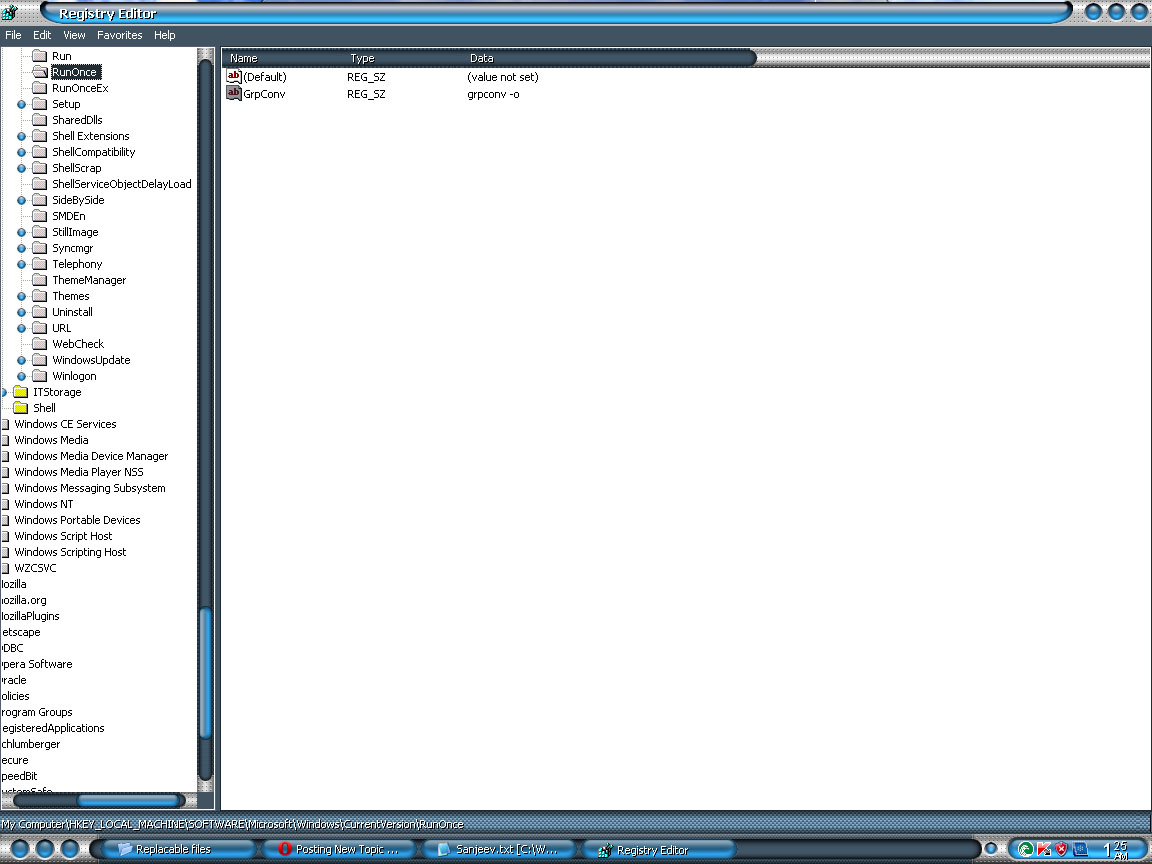Click the ShellServiceObjectDelayLoad folder icon
The width and height of the screenshot is (1152, 864).
40,184
